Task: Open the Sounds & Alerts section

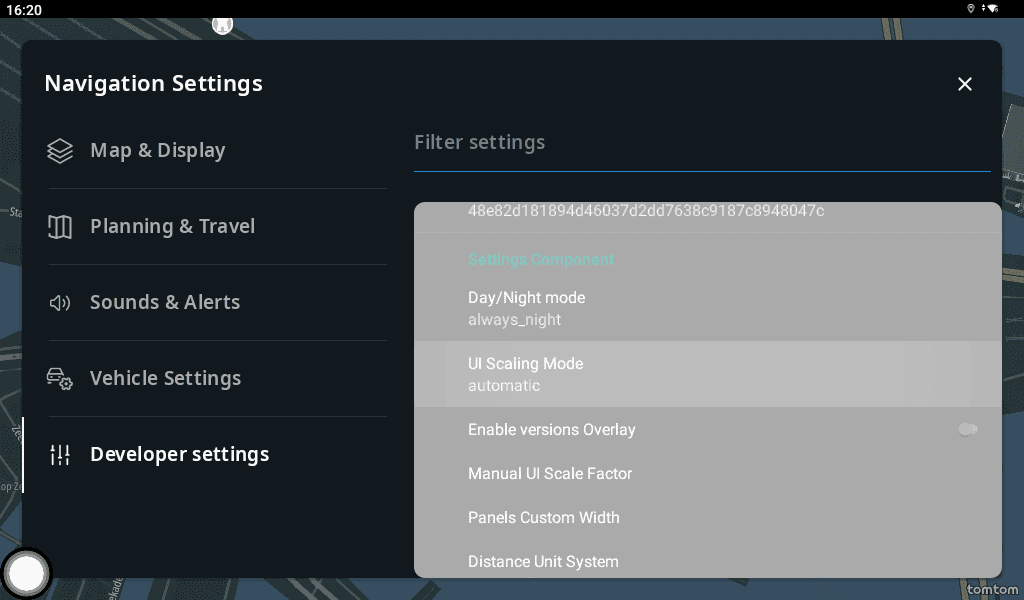Action: (165, 303)
